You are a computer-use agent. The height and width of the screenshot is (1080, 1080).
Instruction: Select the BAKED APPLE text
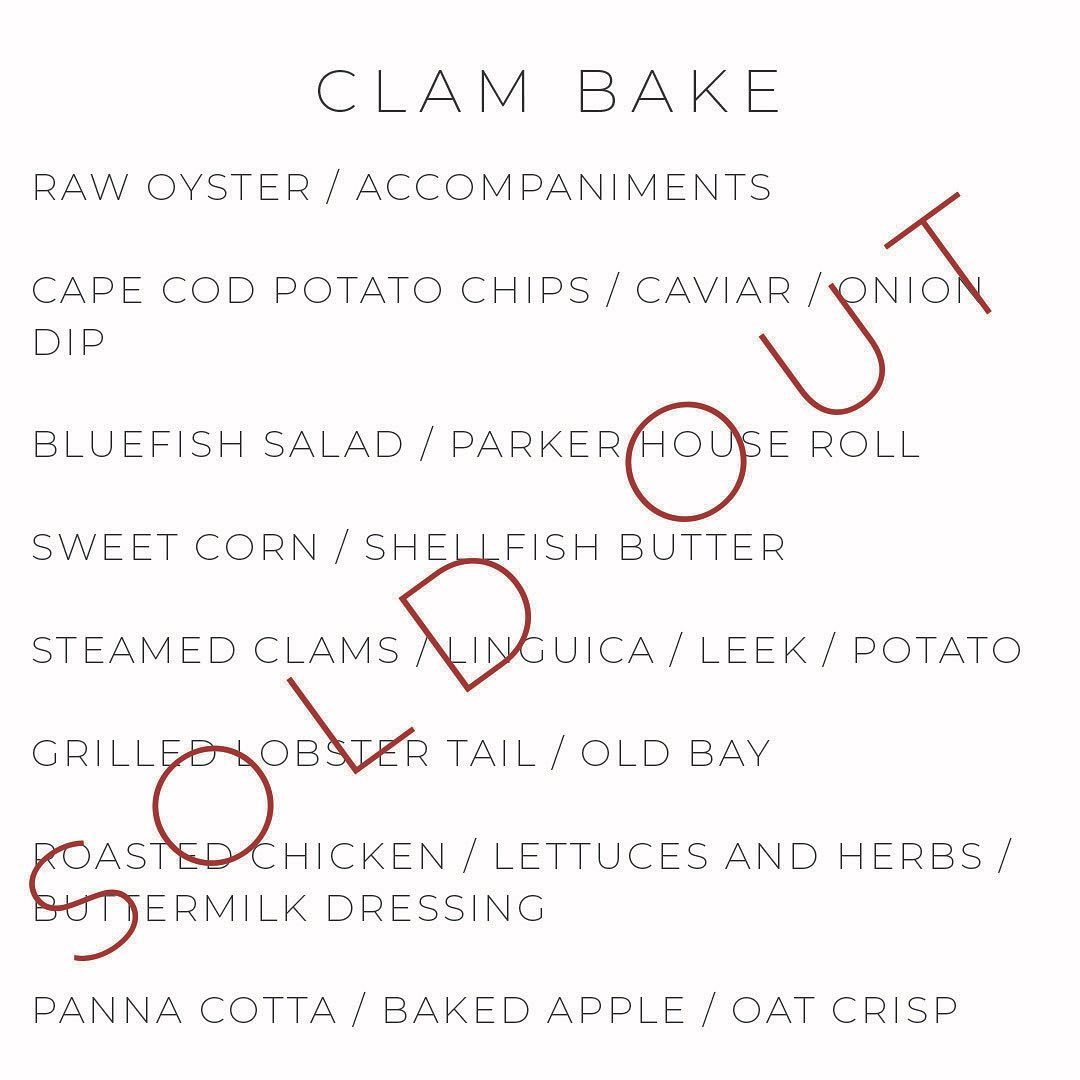(533, 1011)
